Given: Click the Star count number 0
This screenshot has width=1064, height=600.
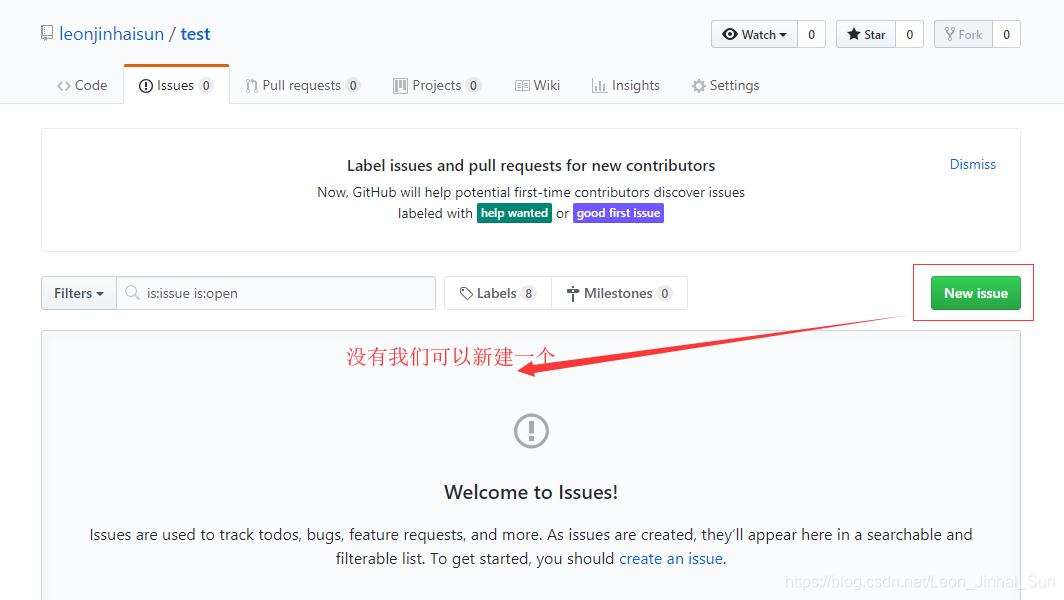Looking at the screenshot, I should [x=910, y=35].
